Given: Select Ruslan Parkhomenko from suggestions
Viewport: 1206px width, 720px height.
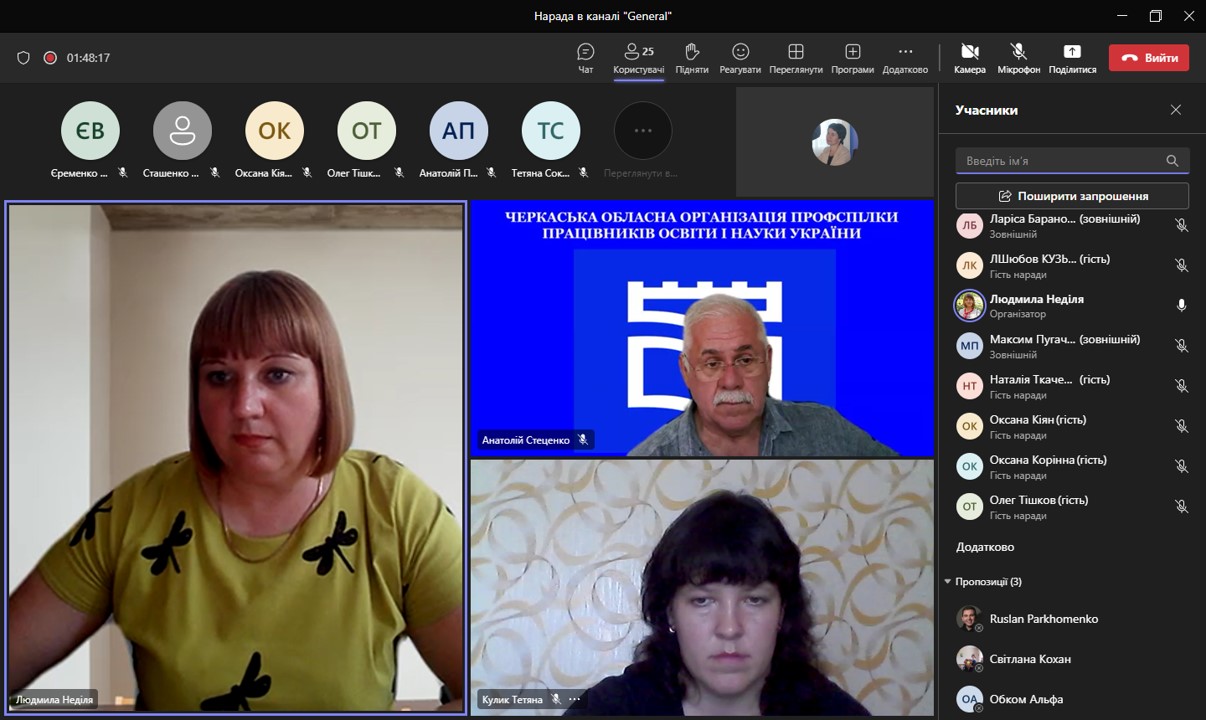Looking at the screenshot, I should click(1043, 619).
